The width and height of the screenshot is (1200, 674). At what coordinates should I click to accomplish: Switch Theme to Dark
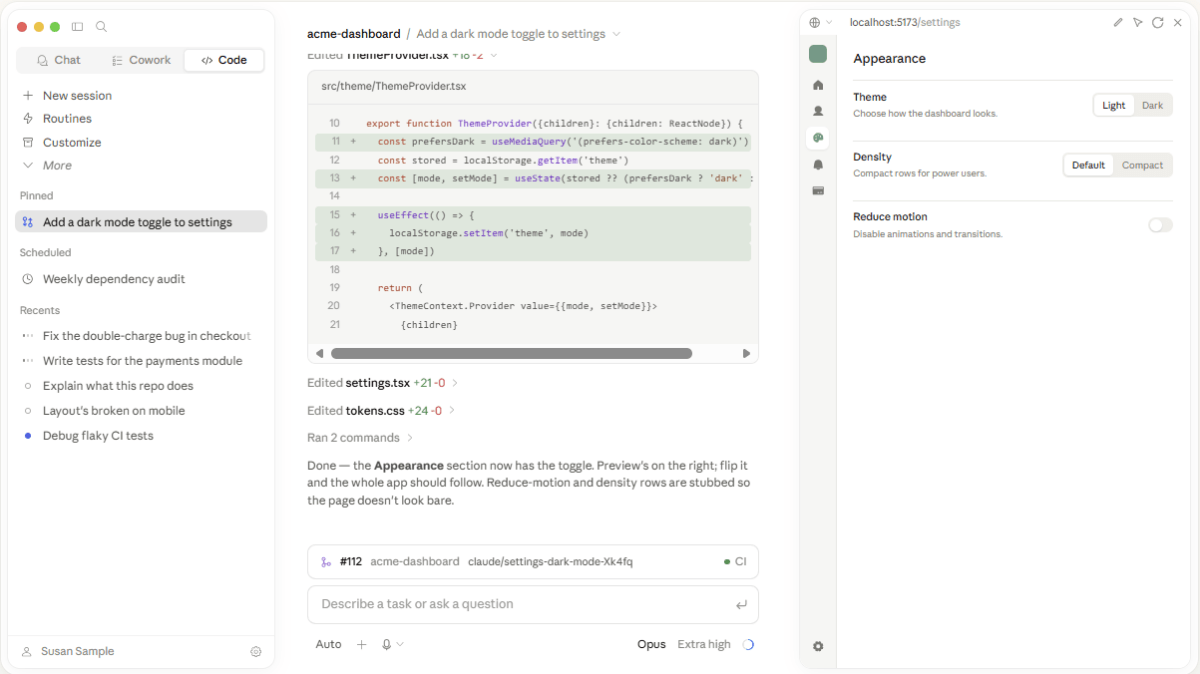coord(1153,105)
